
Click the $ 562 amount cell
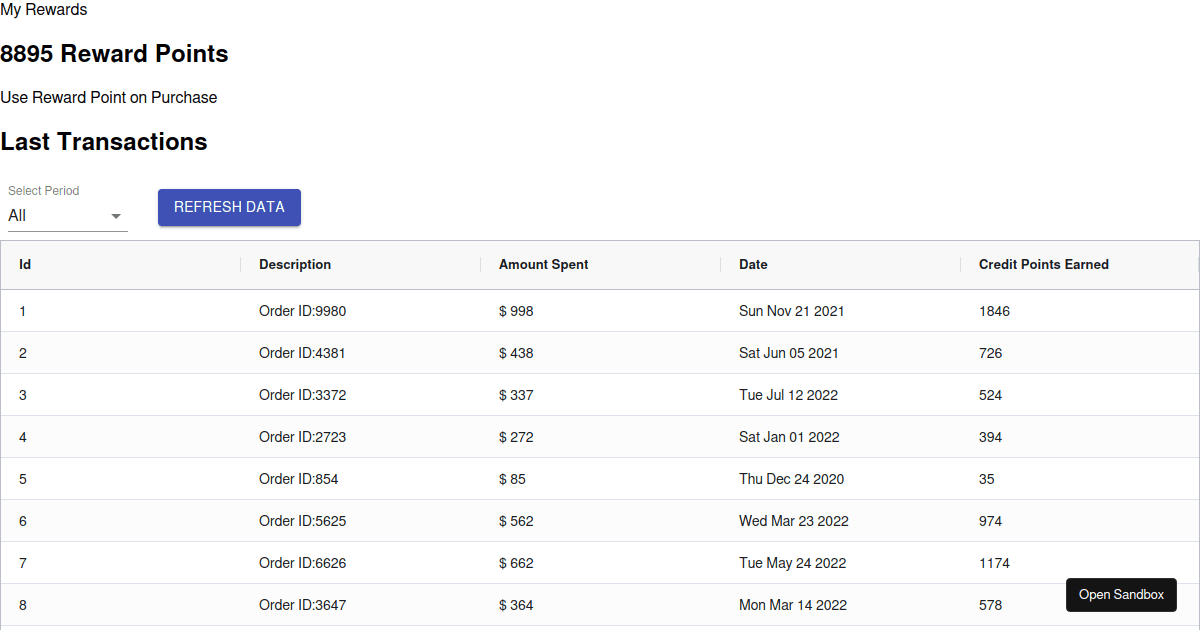click(516, 521)
